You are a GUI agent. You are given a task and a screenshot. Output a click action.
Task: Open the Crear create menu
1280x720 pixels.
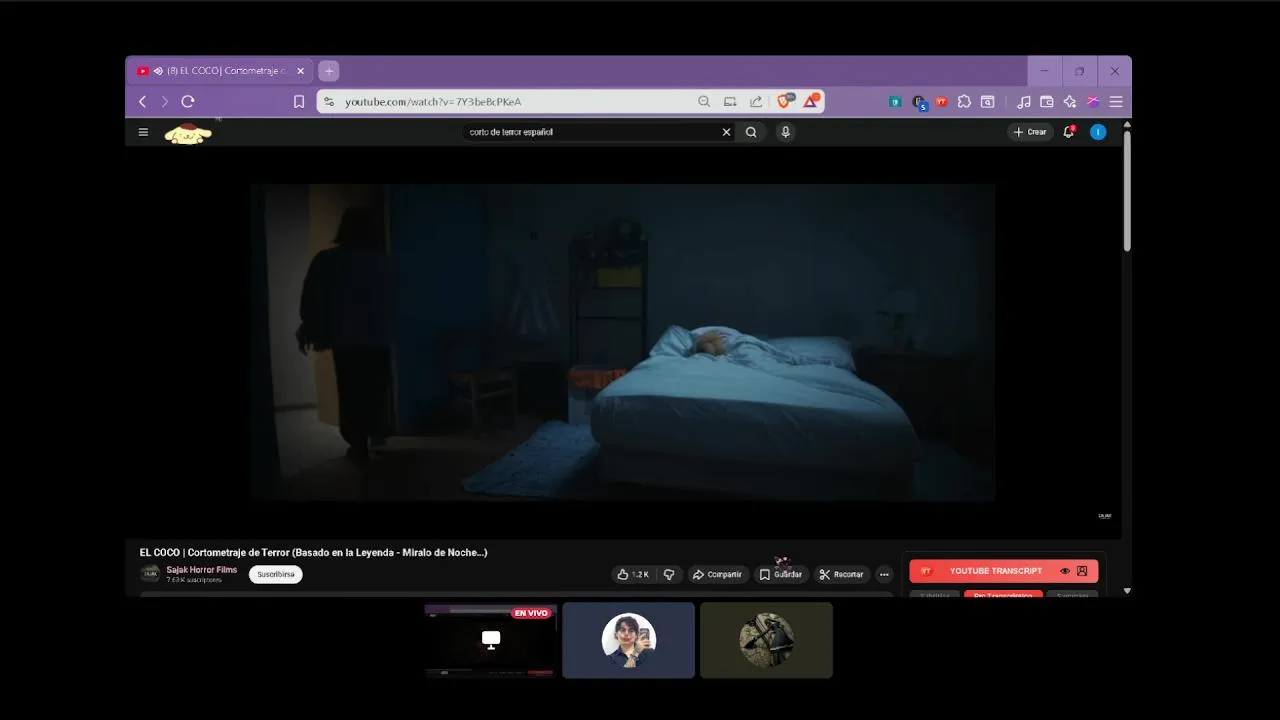point(1030,132)
